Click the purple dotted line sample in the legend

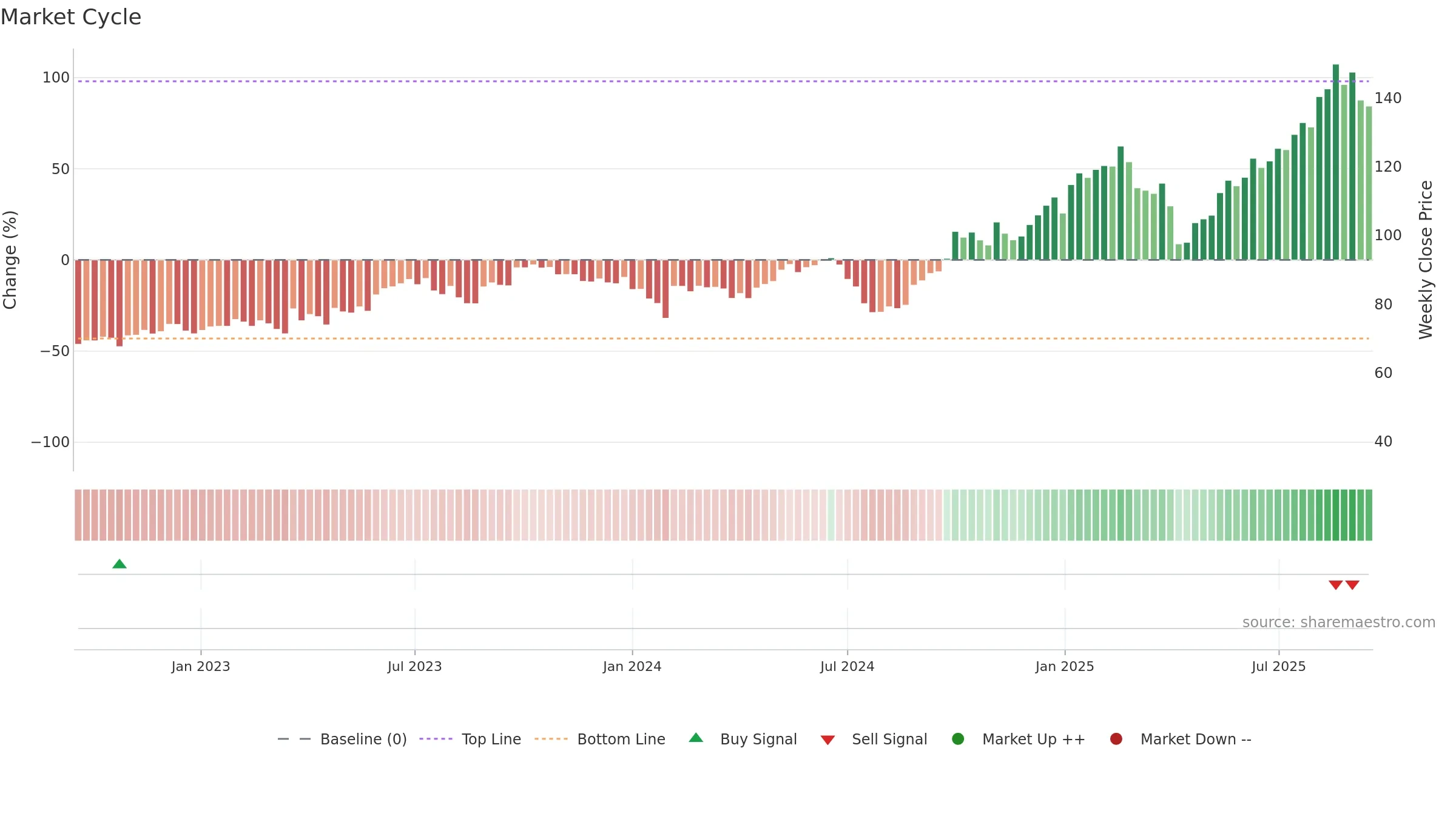pos(436,739)
